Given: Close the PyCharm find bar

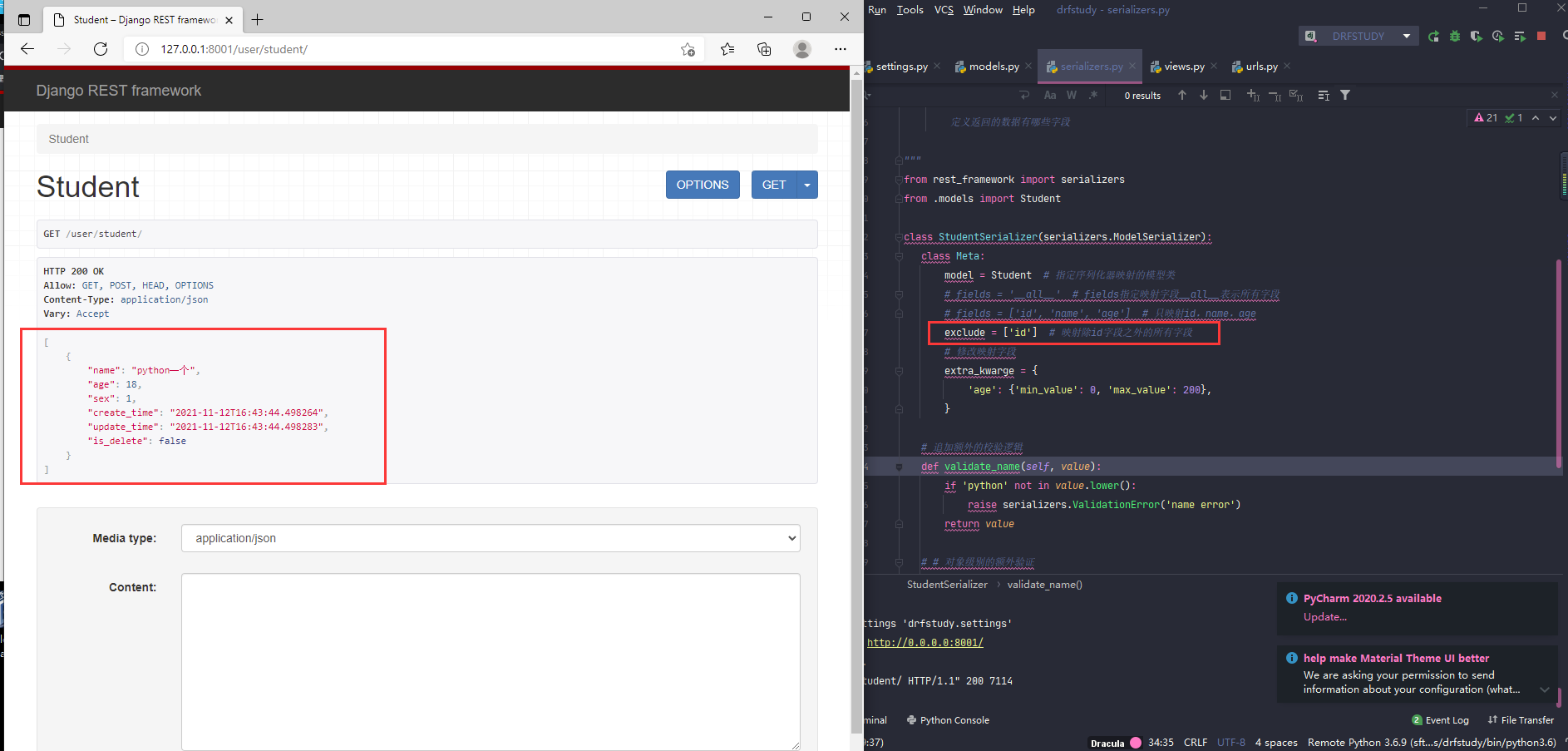Looking at the screenshot, I should pyautogui.click(x=1555, y=95).
